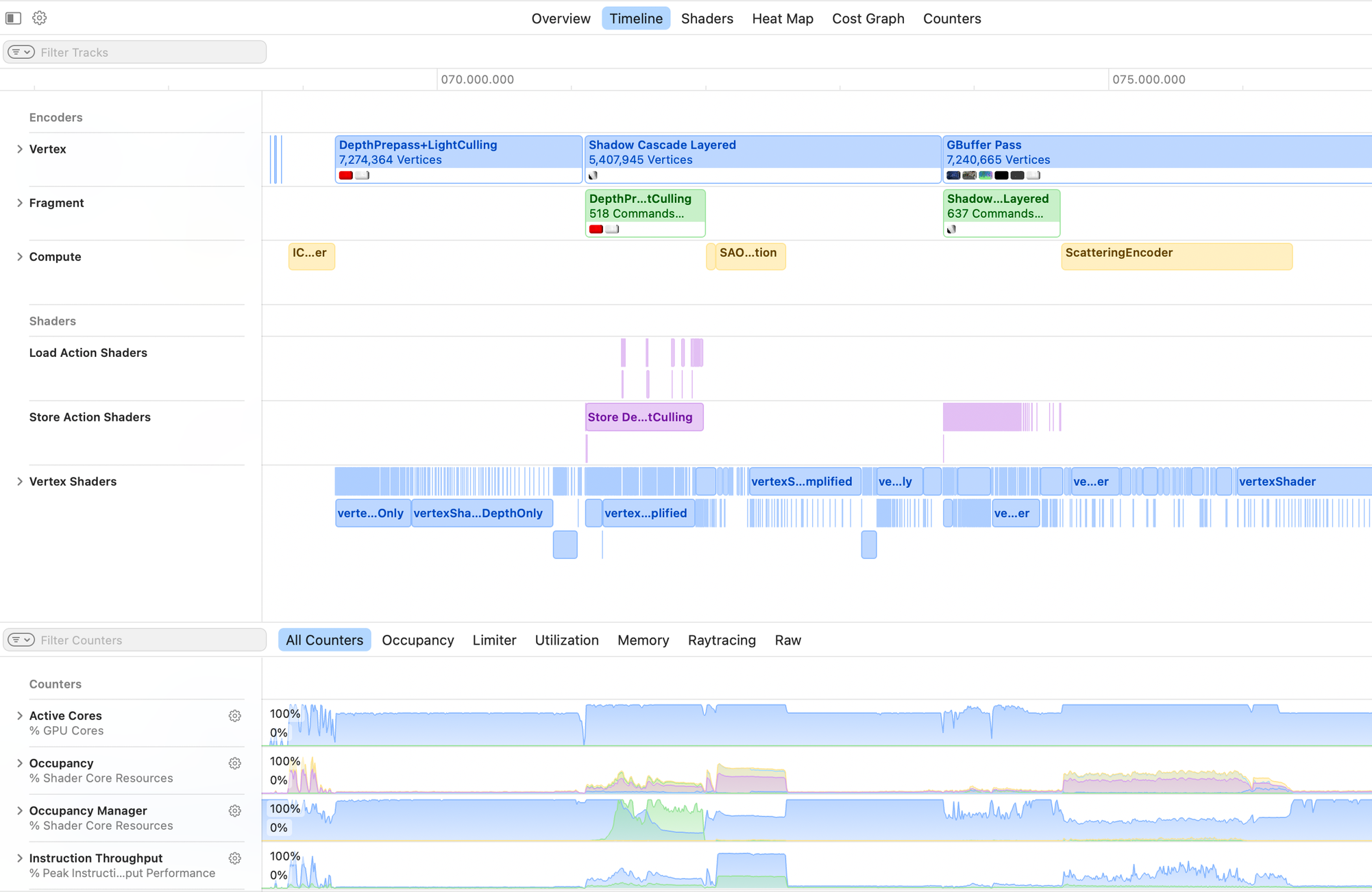Click the Filter Tracks options icon
Image resolution: width=1372 pixels, height=892 pixels.
click(x=21, y=52)
